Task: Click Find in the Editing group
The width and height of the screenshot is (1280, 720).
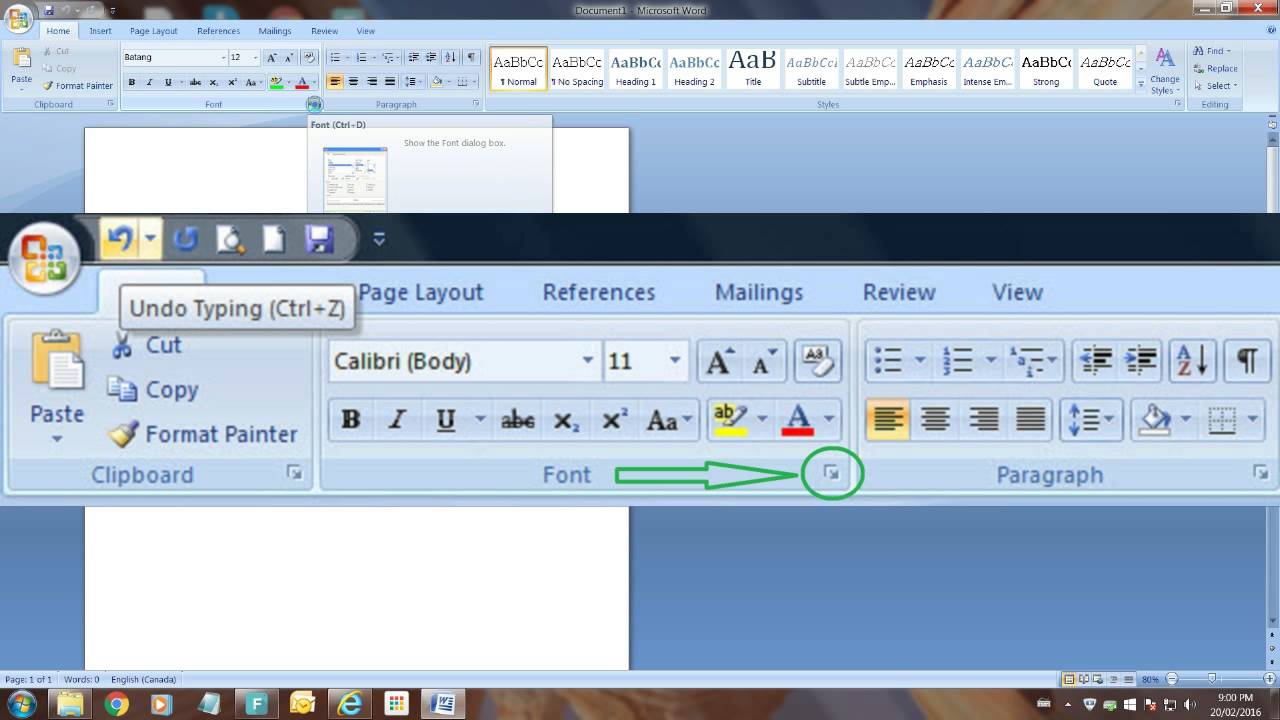Action: (1211, 51)
